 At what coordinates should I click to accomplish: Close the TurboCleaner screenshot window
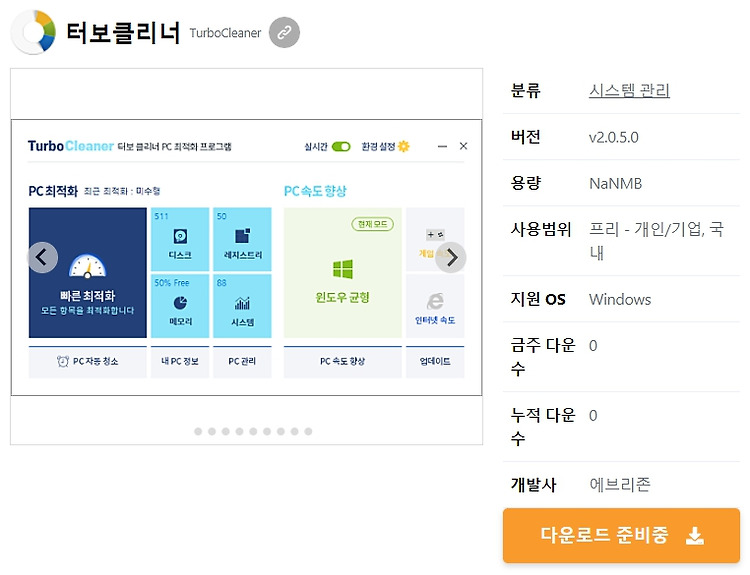(463, 146)
